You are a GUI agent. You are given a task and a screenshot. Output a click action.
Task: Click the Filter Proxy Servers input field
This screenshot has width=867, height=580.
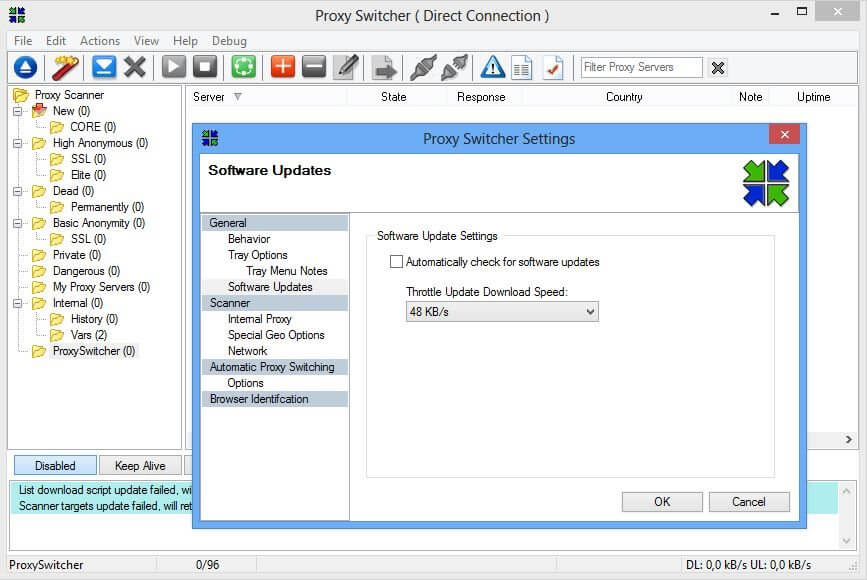tap(642, 67)
